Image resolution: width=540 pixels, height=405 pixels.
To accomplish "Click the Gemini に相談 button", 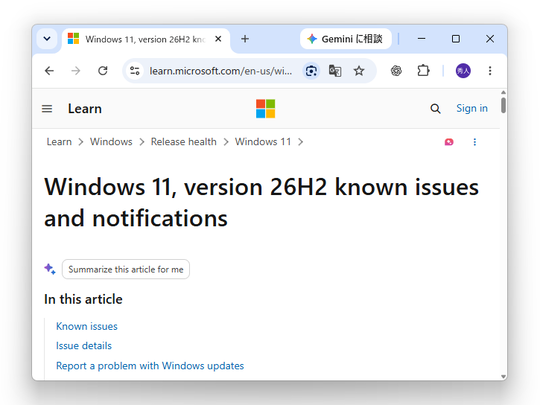I will tap(345, 39).
